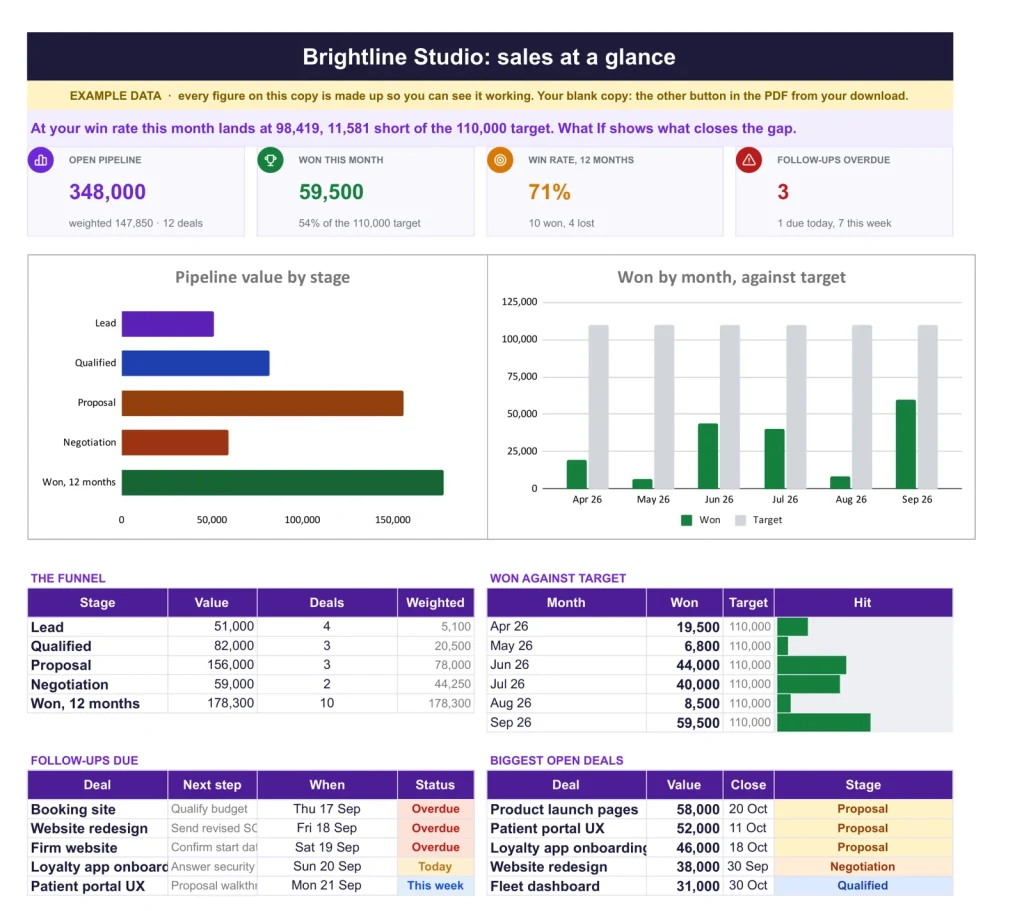Click the 11 Oct close date

click(748, 828)
